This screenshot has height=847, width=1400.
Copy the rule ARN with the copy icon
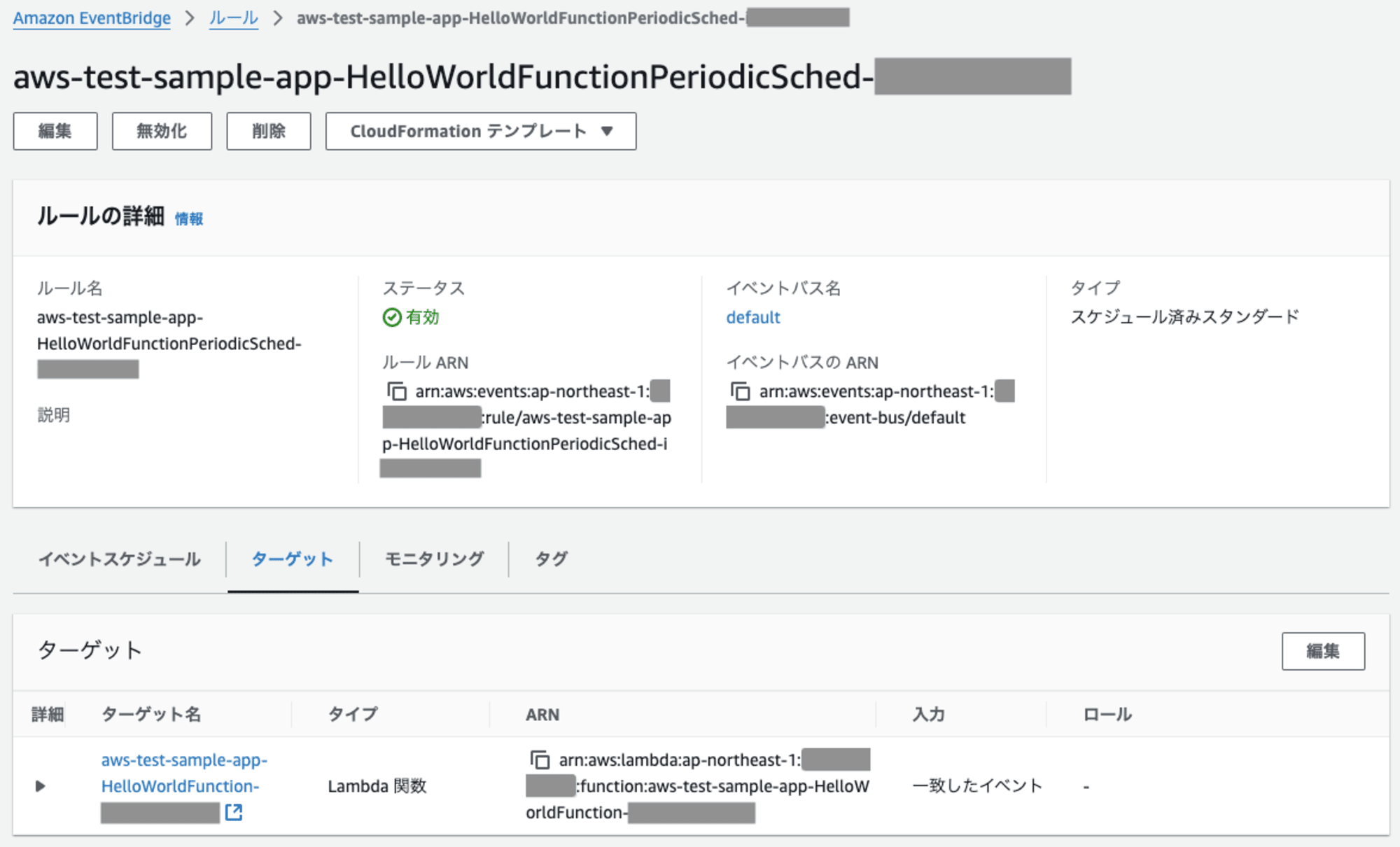point(397,391)
